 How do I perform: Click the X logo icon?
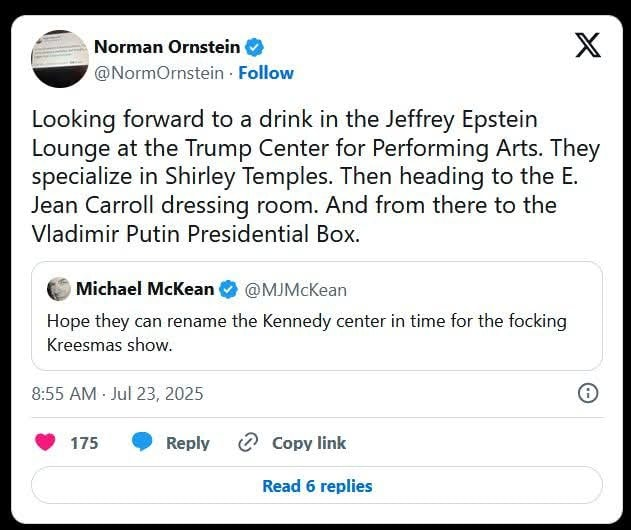tap(587, 45)
